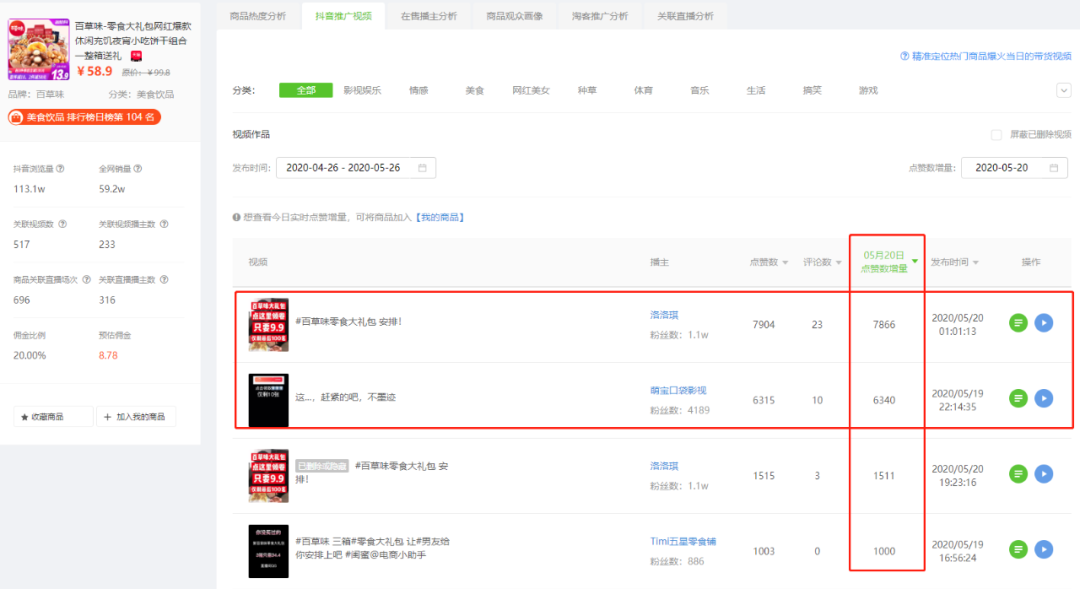Select the 影视娱乐 category filter

362,90
